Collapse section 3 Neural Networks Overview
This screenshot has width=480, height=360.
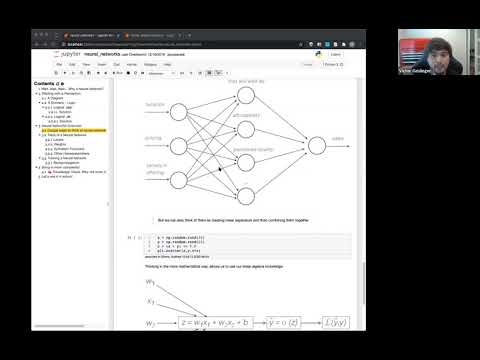point(36,126)
